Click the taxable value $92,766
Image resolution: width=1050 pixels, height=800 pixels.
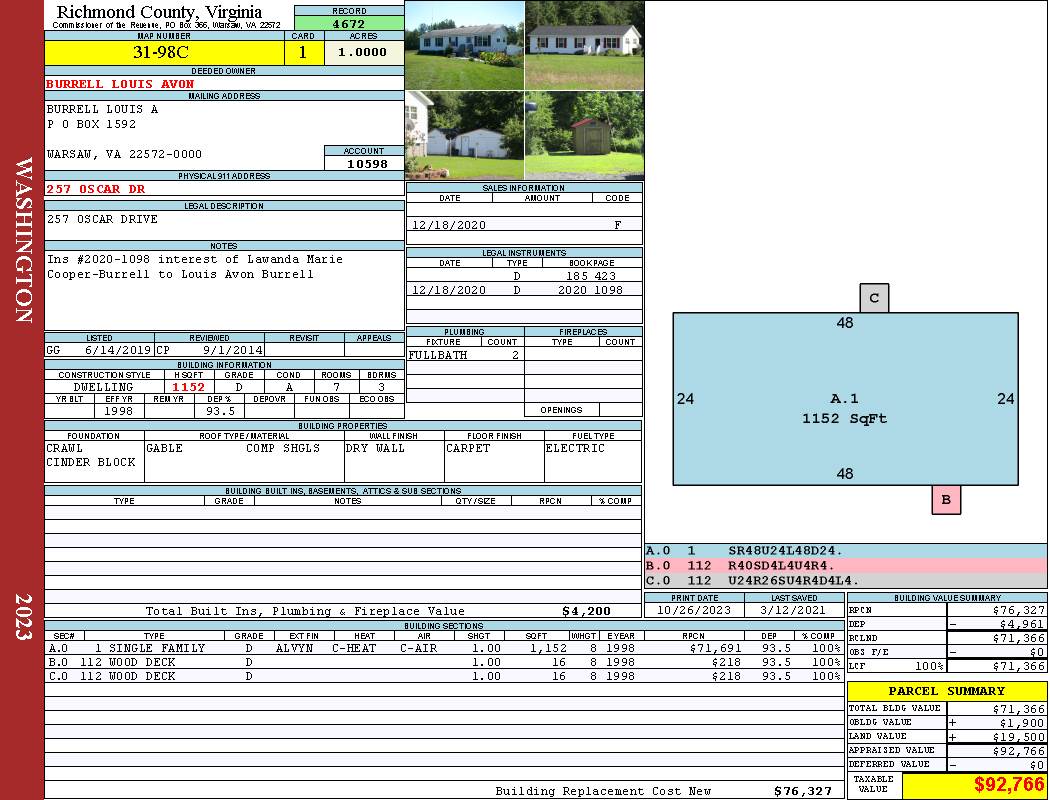[x=1008, y=785]
